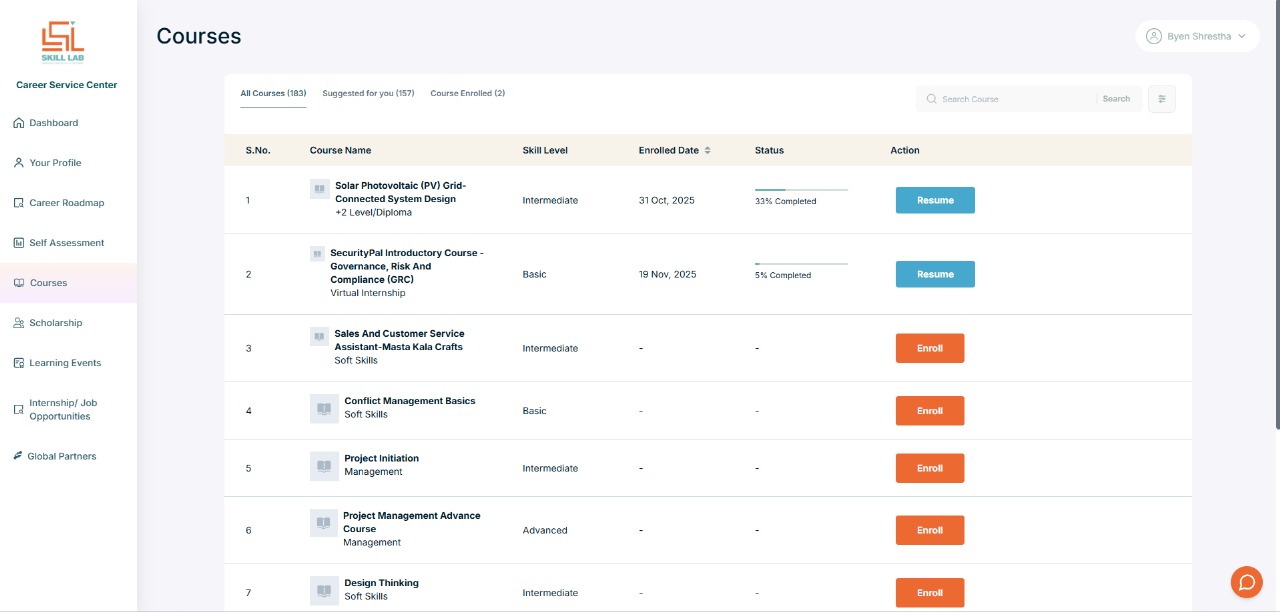Image resolution: width=1280 pixels, height=612 pixels.
Task: Expand the Byen Shrestha user menu
Action: point(1197,36)
